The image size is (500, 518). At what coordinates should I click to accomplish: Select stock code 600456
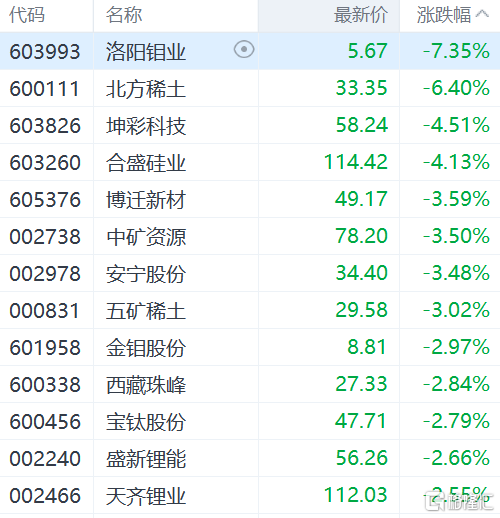click(x=45, y=422)
